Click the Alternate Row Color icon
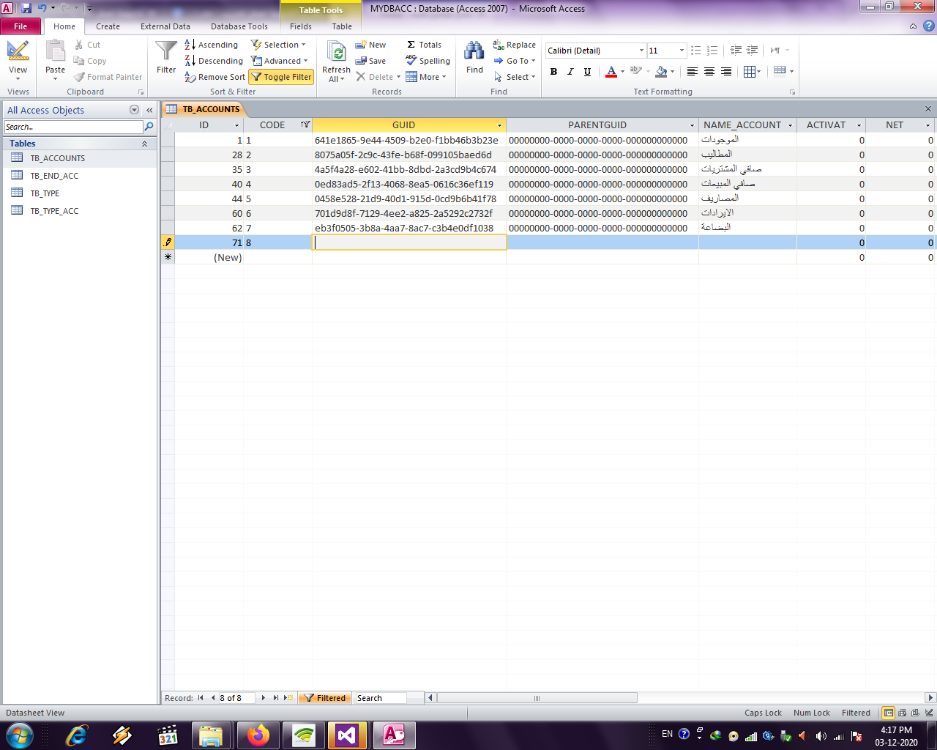Viewport: 937px width, 750px height. (783, 72)
